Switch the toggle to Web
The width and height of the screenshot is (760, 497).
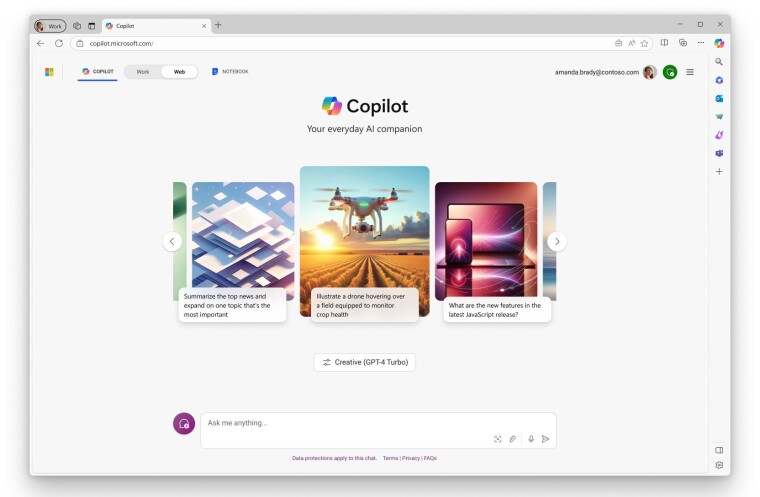(179, 72)
